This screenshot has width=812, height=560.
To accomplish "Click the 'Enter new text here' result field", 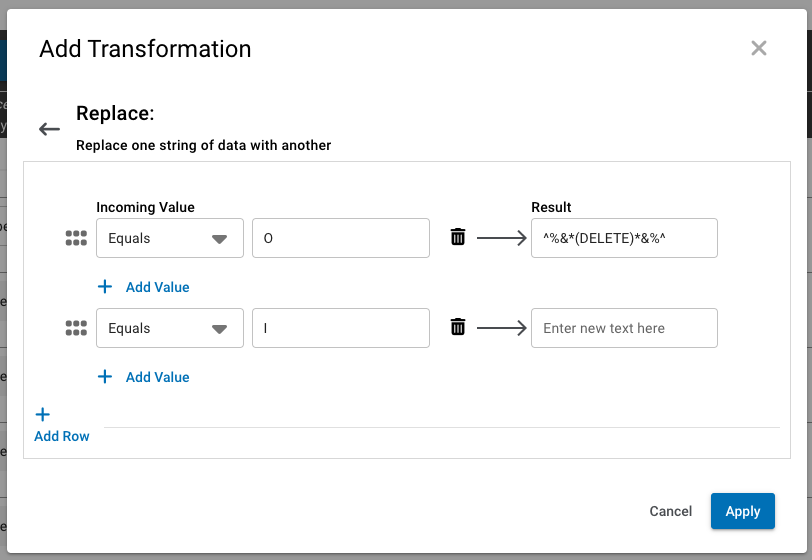I will click(x=624, y=328).
